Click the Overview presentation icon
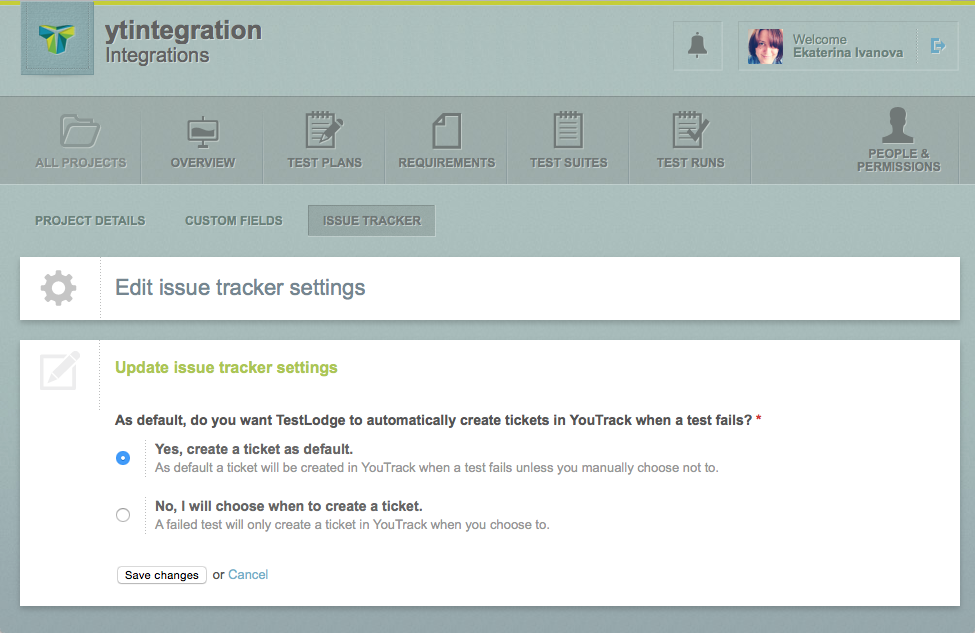The image size is (975, 633). (203, 131)
